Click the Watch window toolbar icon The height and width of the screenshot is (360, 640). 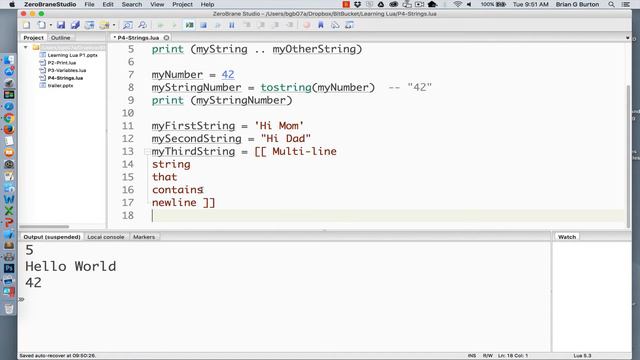349,25
